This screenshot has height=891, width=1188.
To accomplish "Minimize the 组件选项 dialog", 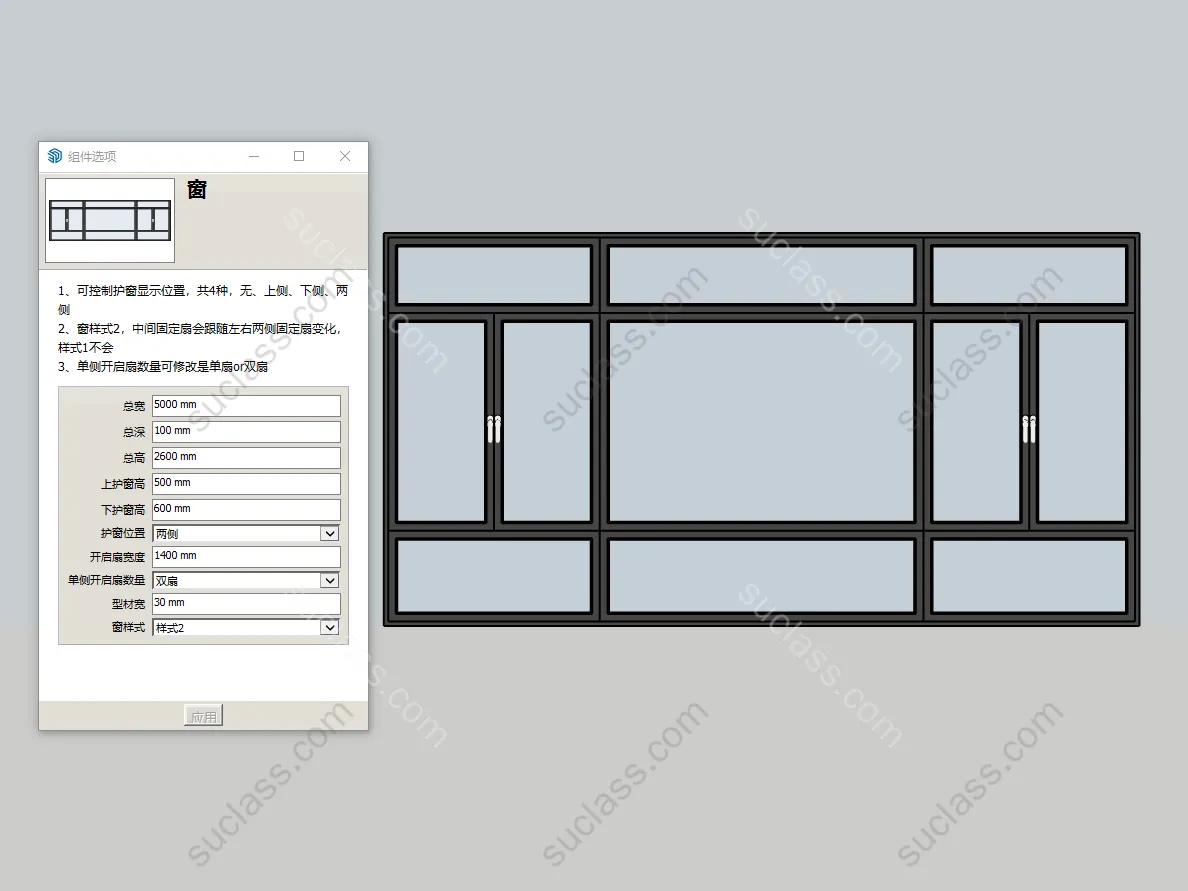I will (254, 156).
